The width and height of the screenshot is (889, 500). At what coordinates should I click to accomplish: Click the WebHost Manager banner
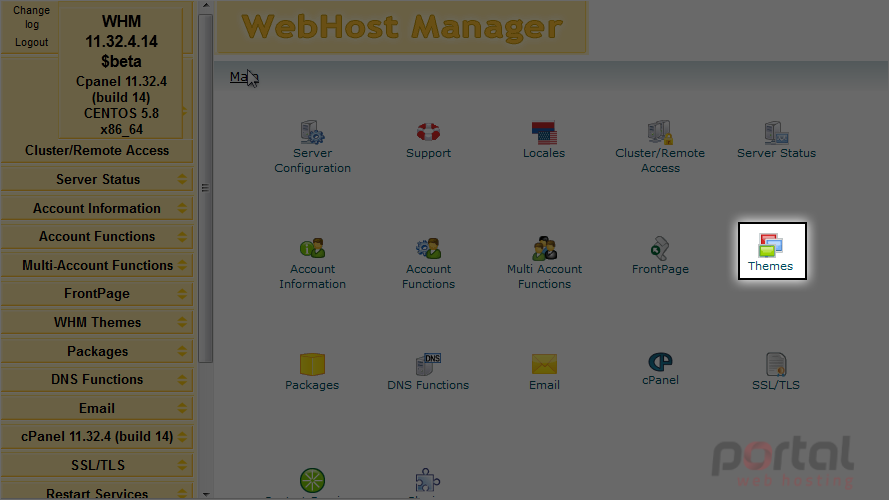403,27
